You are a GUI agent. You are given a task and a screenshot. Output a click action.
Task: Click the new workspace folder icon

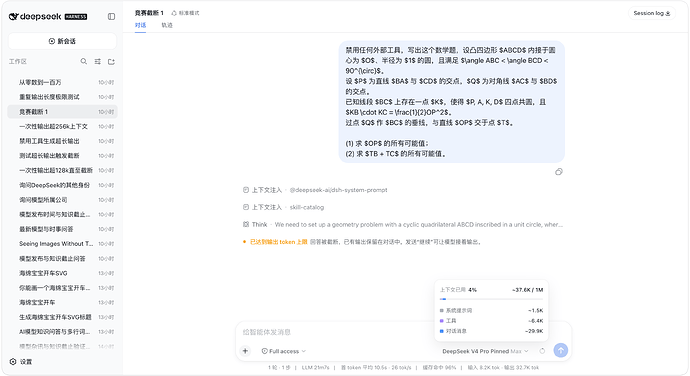111,62
